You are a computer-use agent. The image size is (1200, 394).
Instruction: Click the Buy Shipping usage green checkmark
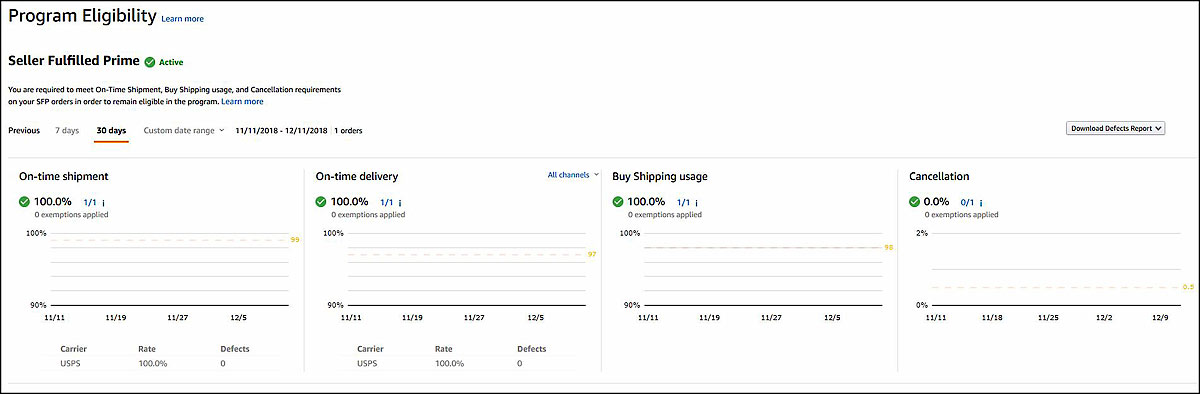click(x=618, y=201)
